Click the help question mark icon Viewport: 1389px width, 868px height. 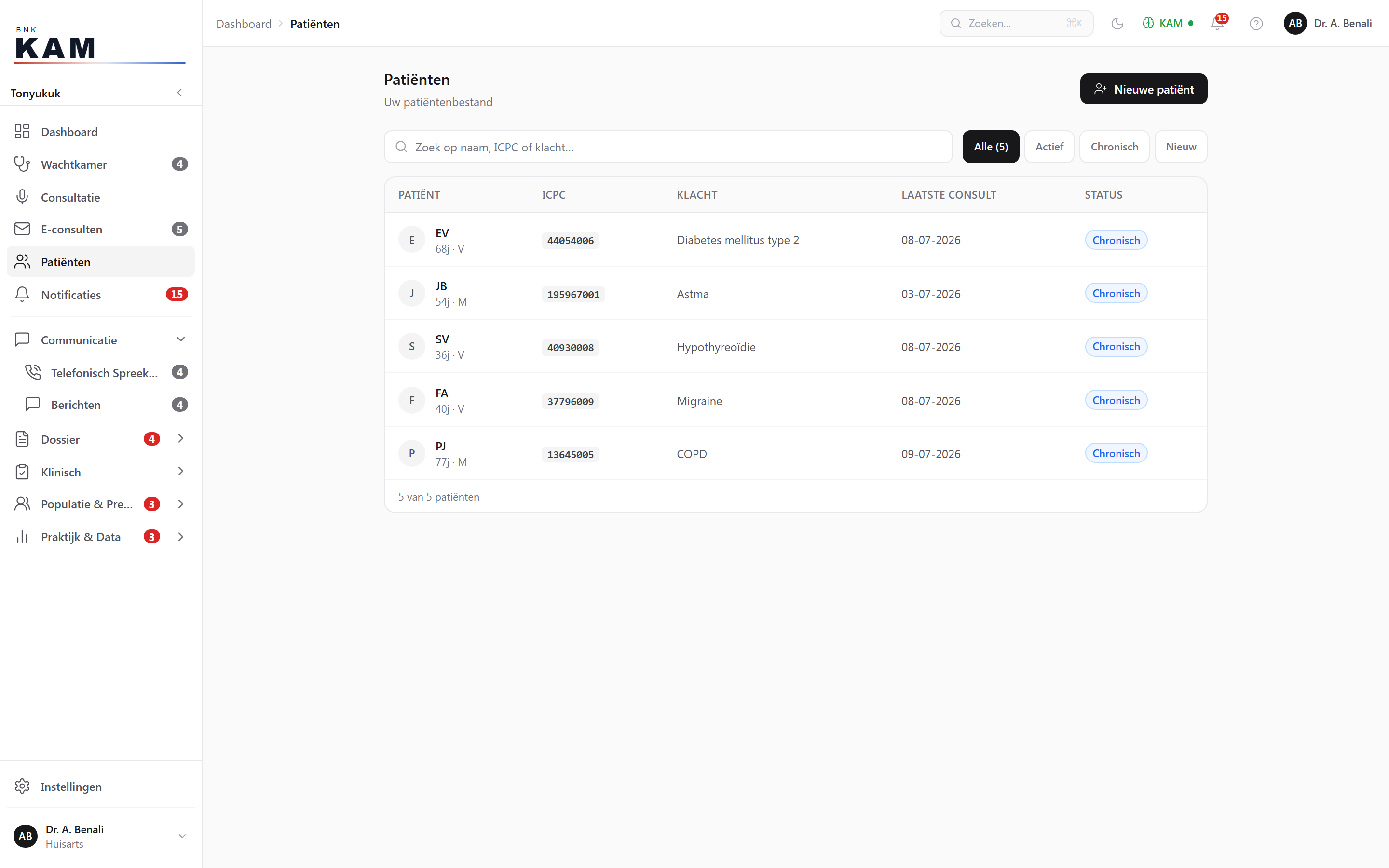[x=1256, y=24]
